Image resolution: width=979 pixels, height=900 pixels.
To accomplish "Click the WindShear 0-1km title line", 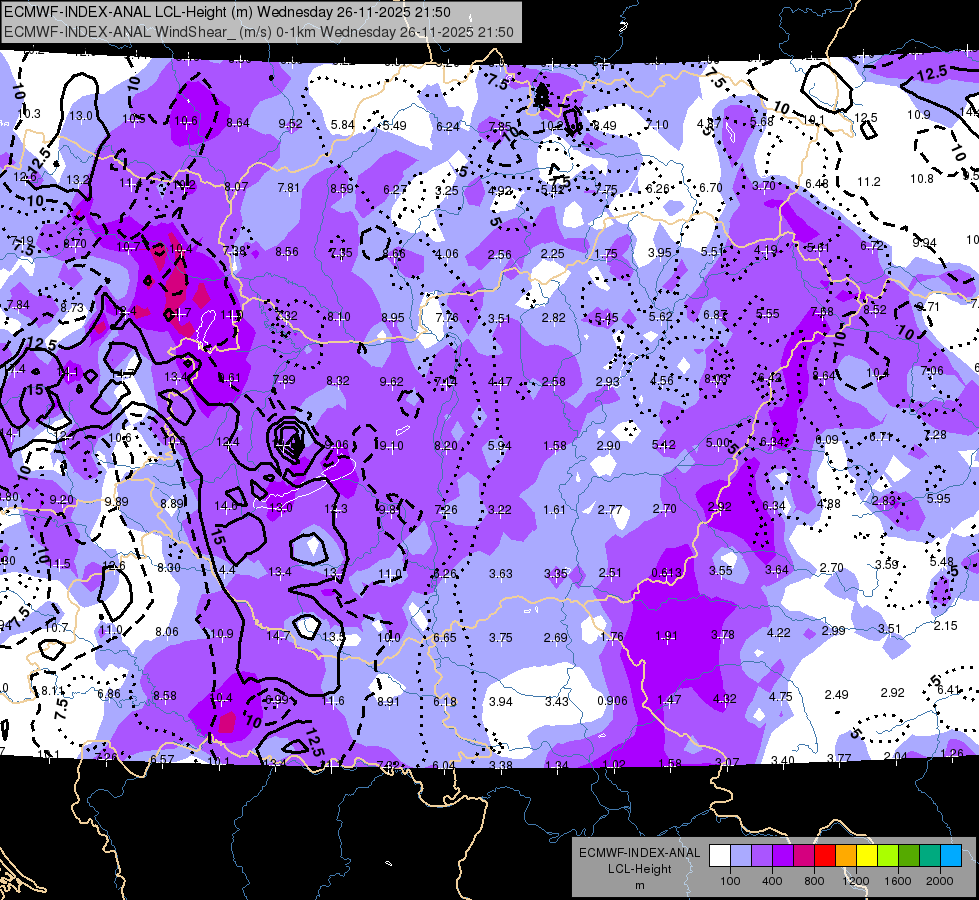I will (x=258, y=32).
